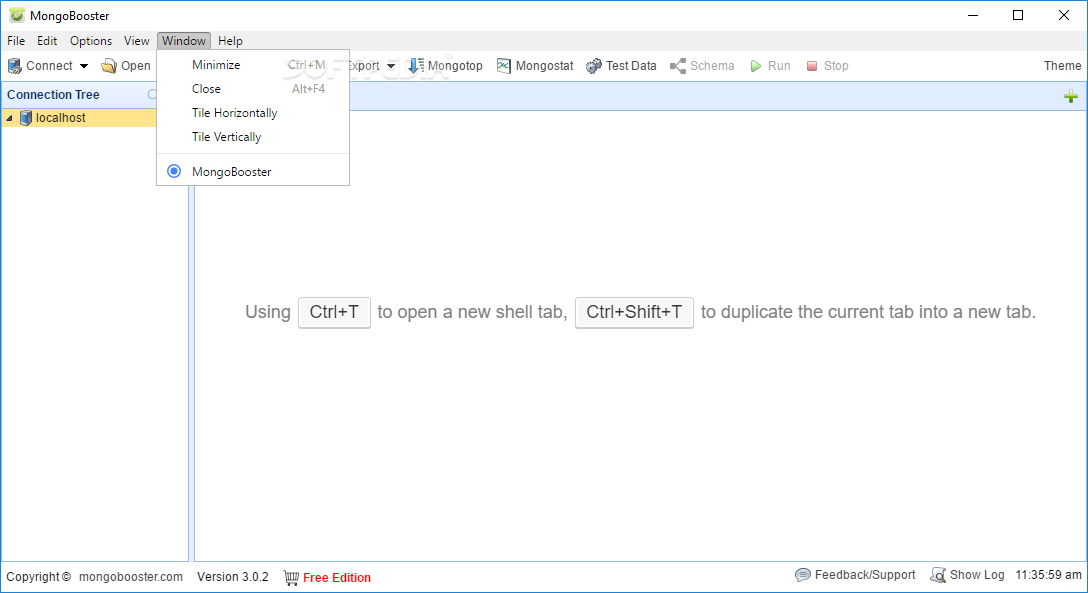This screenshot has width=1088, height=593.
Task: Click the Connection Tree header
Action: [x=53, y=94]
